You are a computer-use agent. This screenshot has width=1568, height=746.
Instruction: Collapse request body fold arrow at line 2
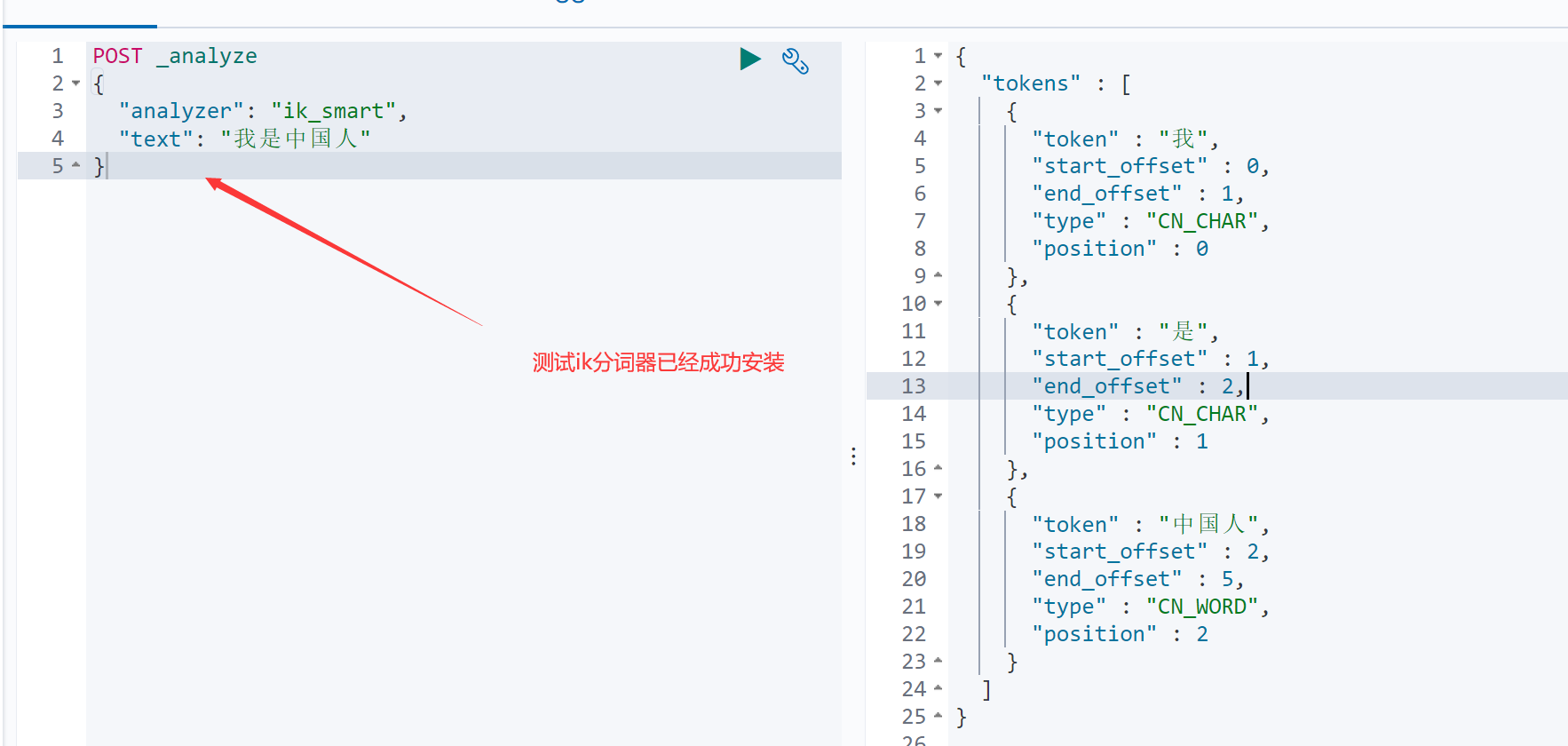coord(75,83)
